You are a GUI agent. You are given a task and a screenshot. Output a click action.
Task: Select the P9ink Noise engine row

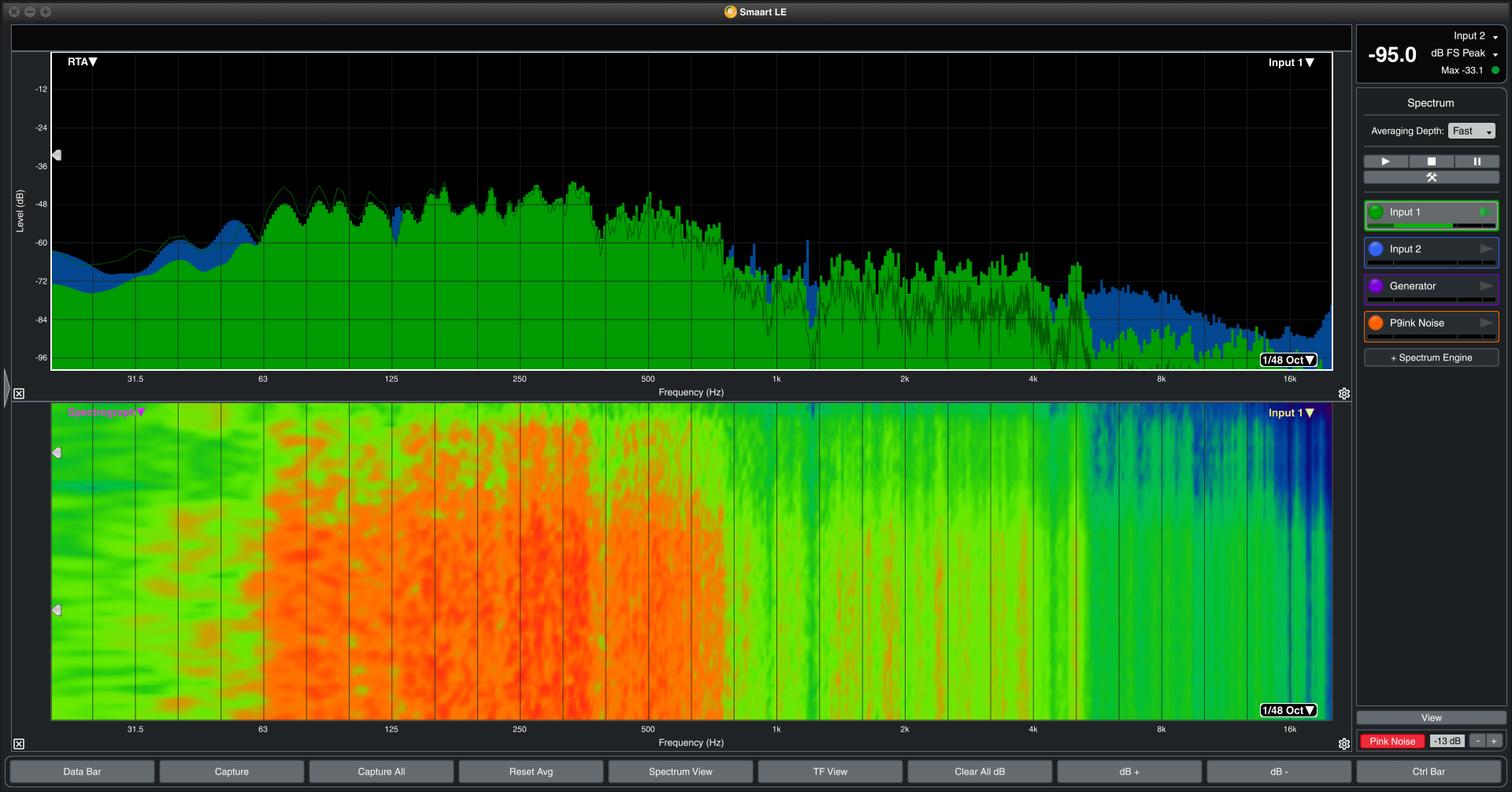coord(1432,327)
